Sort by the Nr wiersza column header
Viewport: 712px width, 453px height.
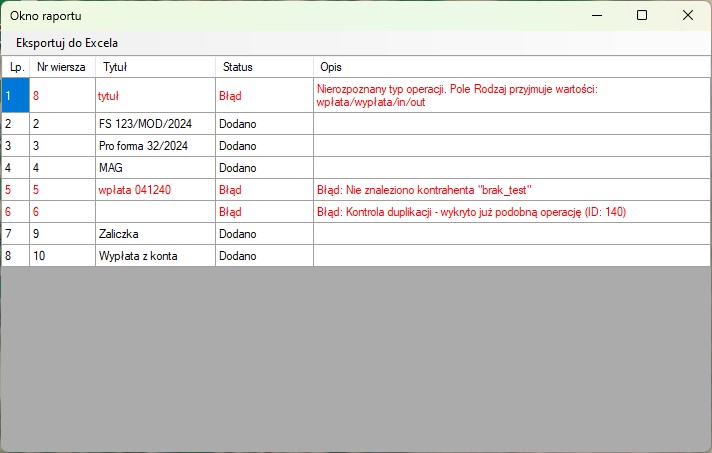(x=61, y=67)
